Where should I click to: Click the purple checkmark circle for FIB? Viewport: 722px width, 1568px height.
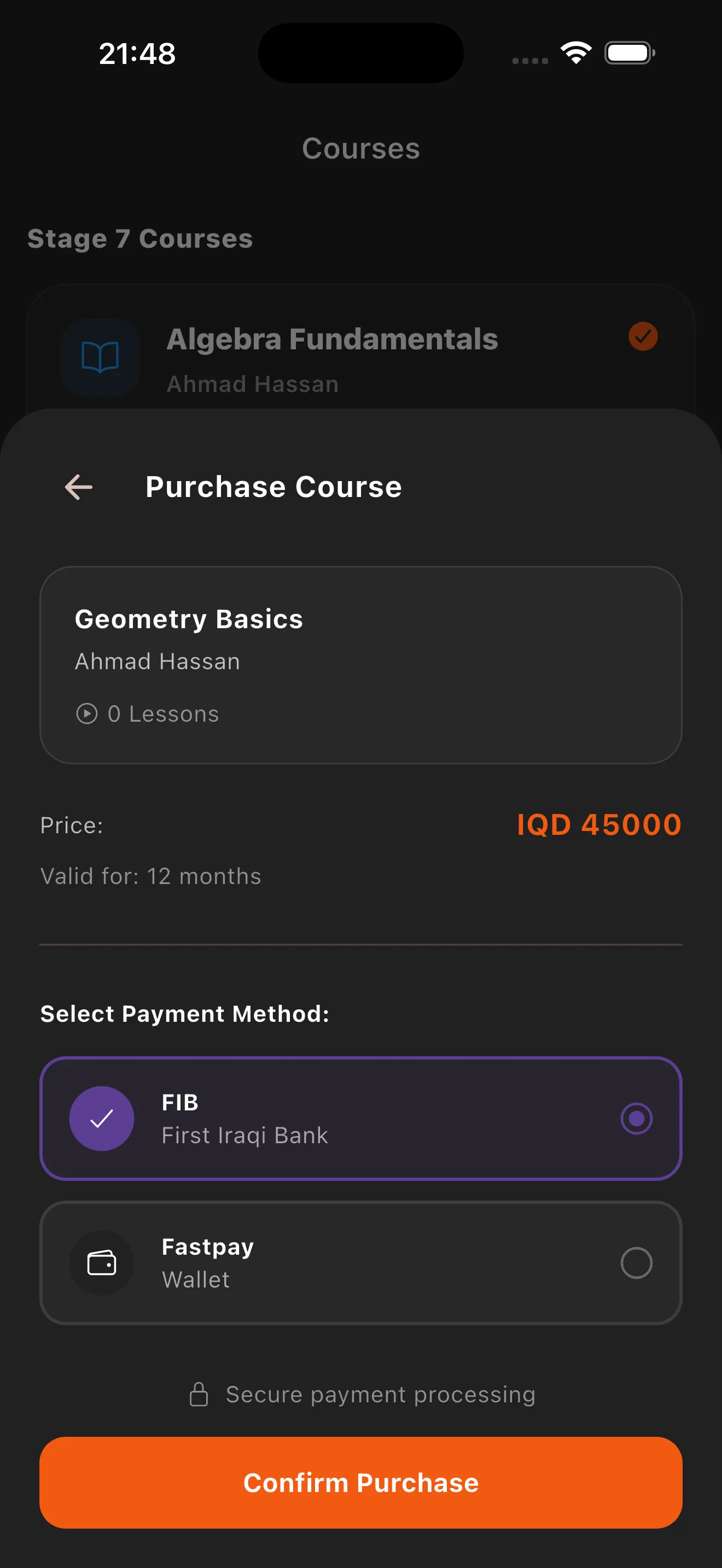102,1118
